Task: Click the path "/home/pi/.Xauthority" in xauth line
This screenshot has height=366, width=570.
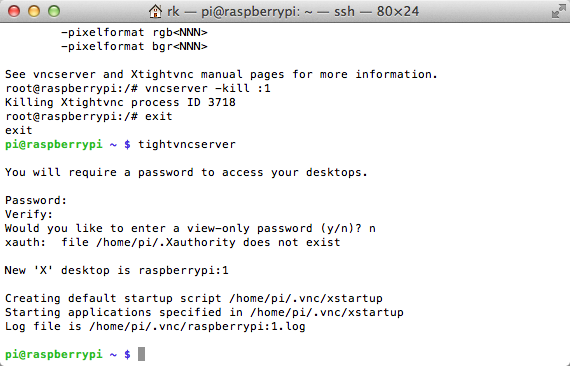Action: 166,242
